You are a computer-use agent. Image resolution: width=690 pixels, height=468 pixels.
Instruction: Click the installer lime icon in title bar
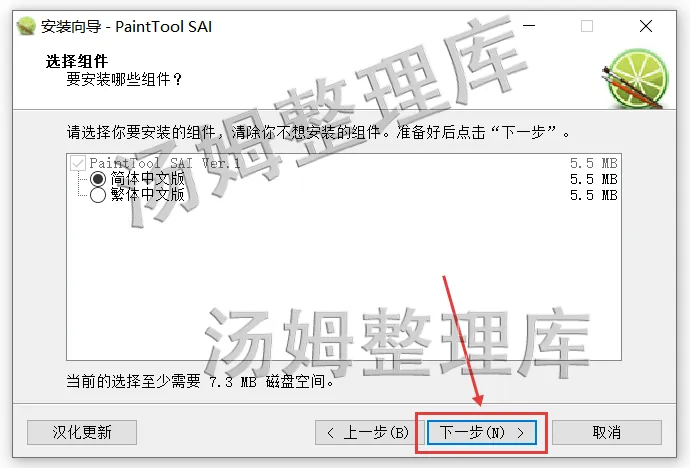point(26,26)
